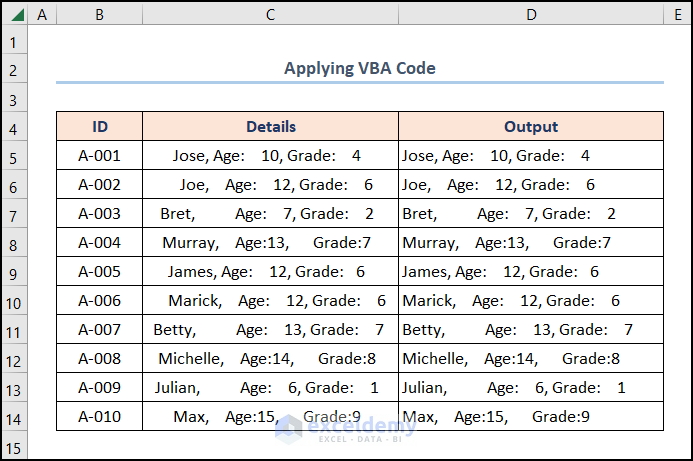Click Output cell for Max

coord(530,416)
